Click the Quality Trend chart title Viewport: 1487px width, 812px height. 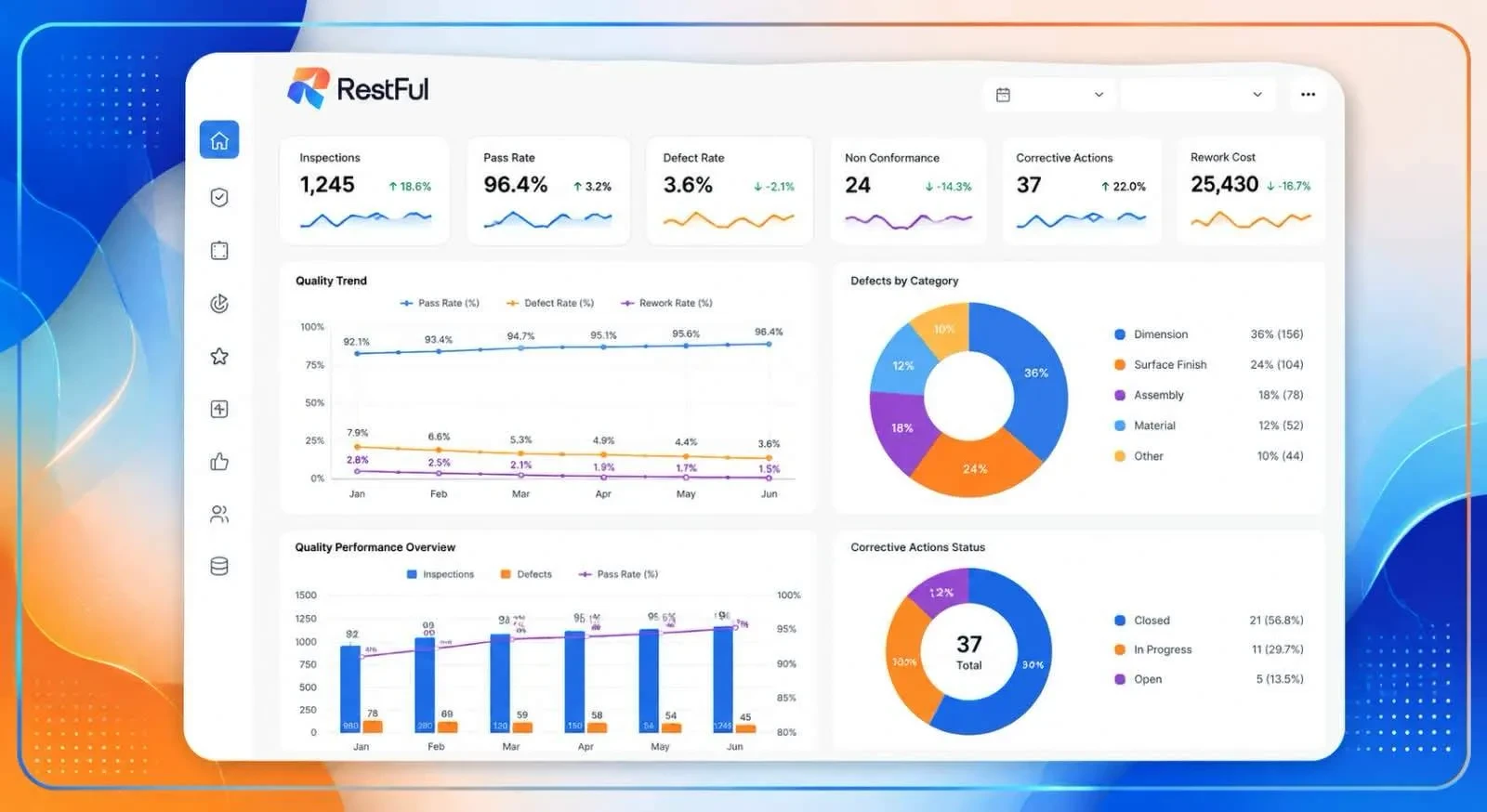(x=331, y=281)
